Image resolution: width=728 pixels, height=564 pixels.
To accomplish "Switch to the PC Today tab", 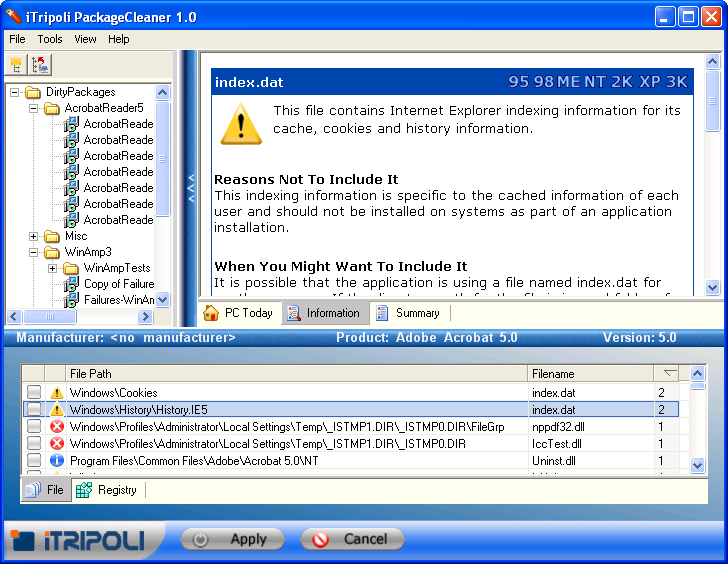I will pos(239,313).
